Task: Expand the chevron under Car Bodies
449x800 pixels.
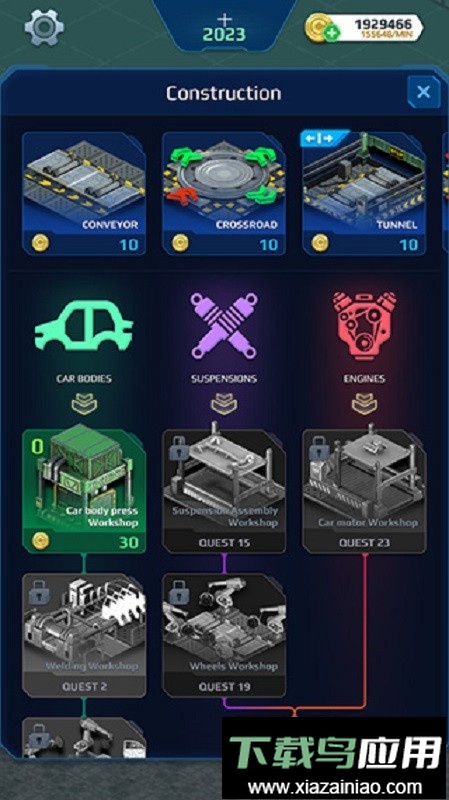Action: click(84, 404)
